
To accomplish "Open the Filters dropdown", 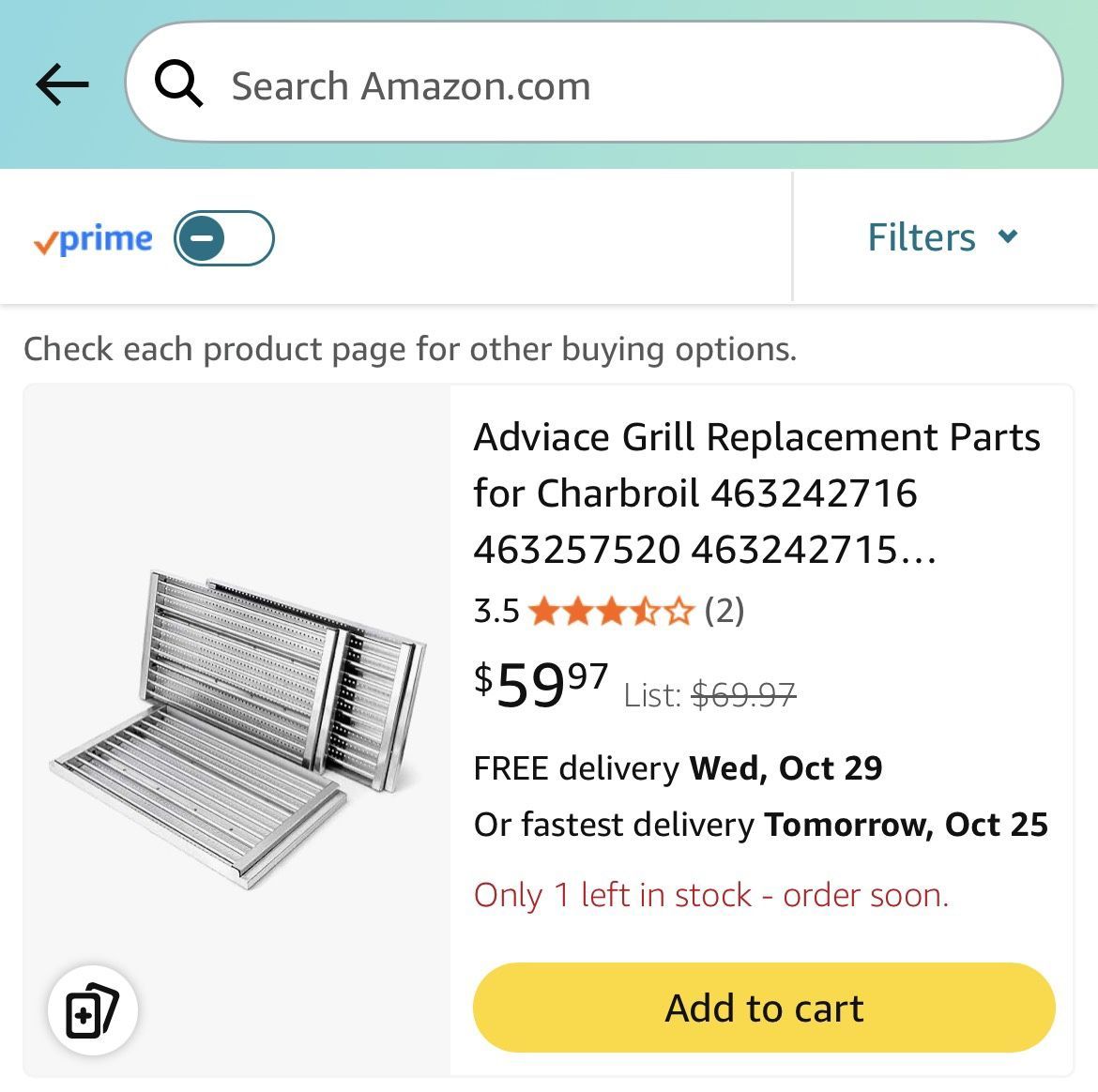I will (942, 236).
